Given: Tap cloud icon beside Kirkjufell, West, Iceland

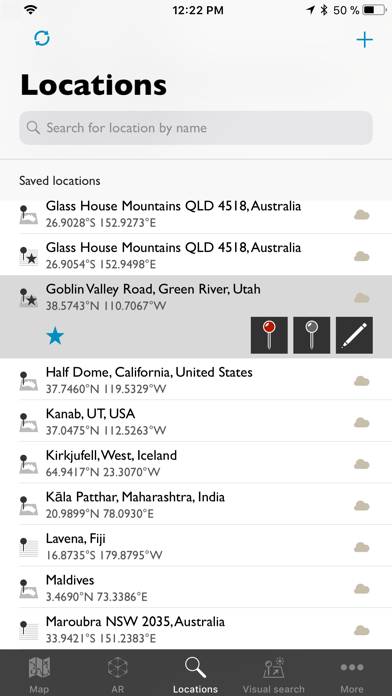Looking at the screenshot, I should (x=362, y=464).
